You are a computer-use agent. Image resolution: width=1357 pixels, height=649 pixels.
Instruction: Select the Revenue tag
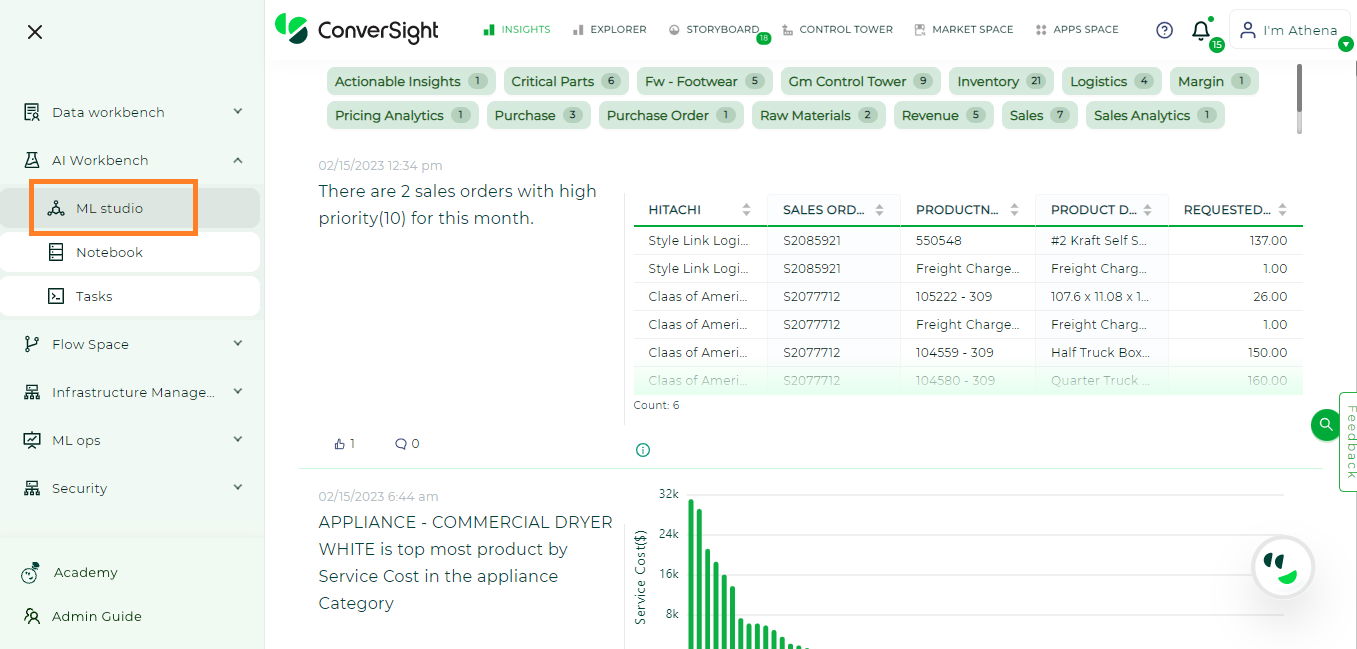click(944, 116)
